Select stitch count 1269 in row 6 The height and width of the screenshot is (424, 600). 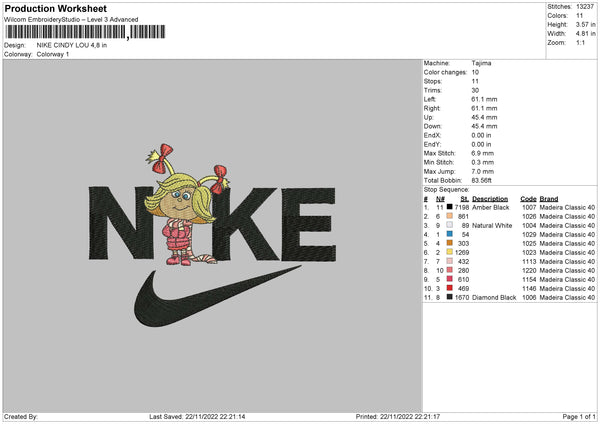coord(461,253)
